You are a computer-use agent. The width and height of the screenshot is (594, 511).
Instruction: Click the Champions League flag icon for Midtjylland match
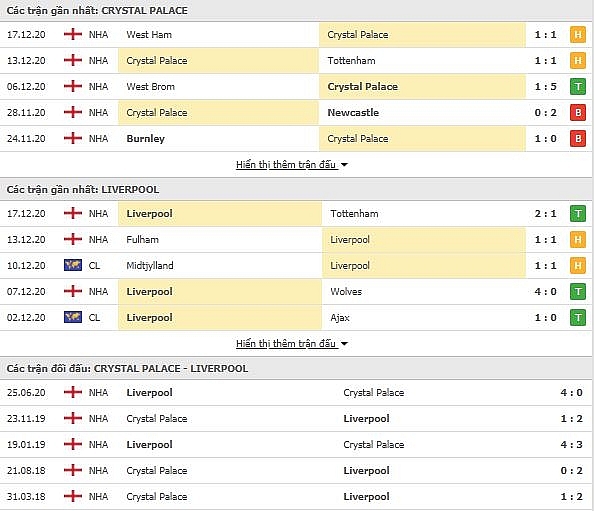73,265
